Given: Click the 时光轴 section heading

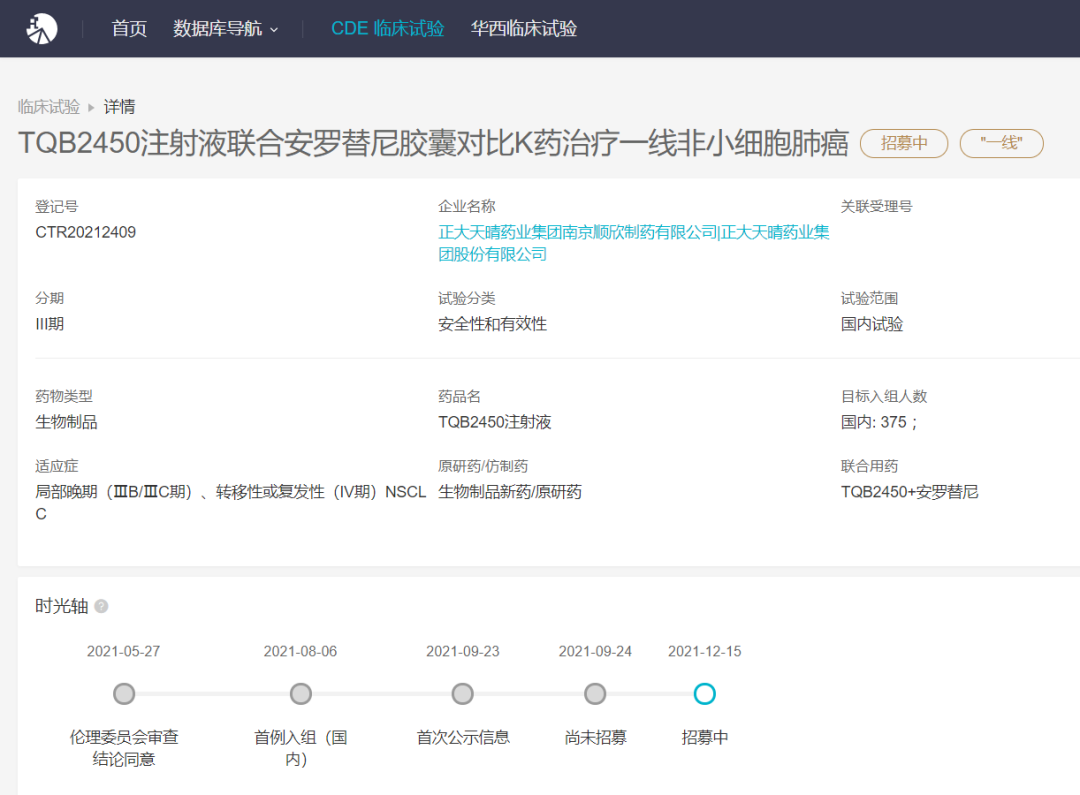Looking at the screenshot, I should 62,606.
